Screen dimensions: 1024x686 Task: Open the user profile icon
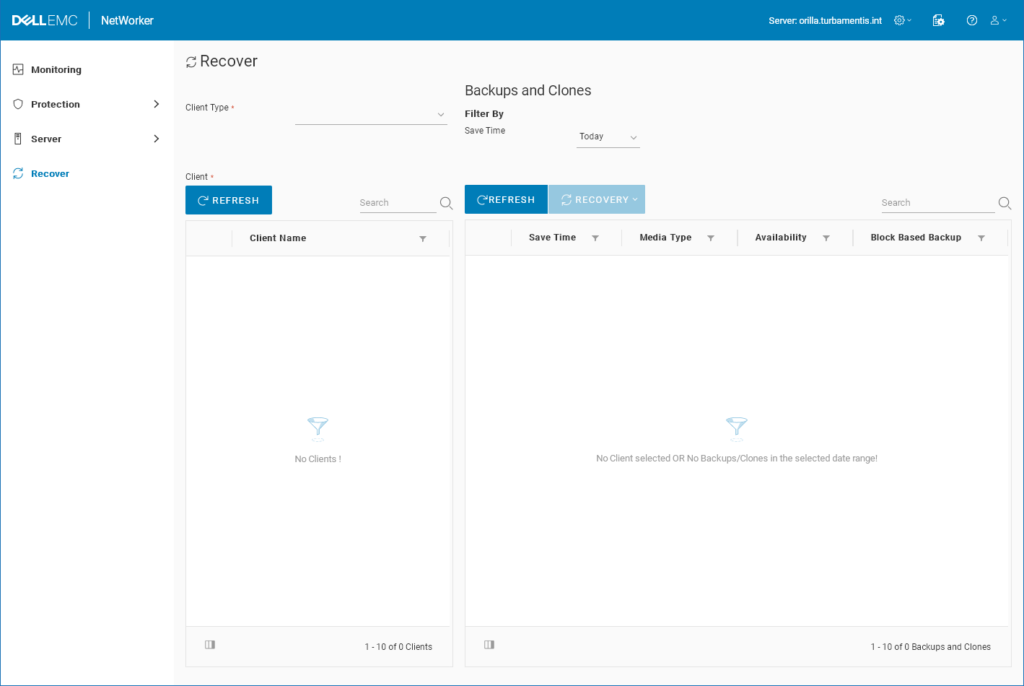pyautogui.click(x=995, y=20)
